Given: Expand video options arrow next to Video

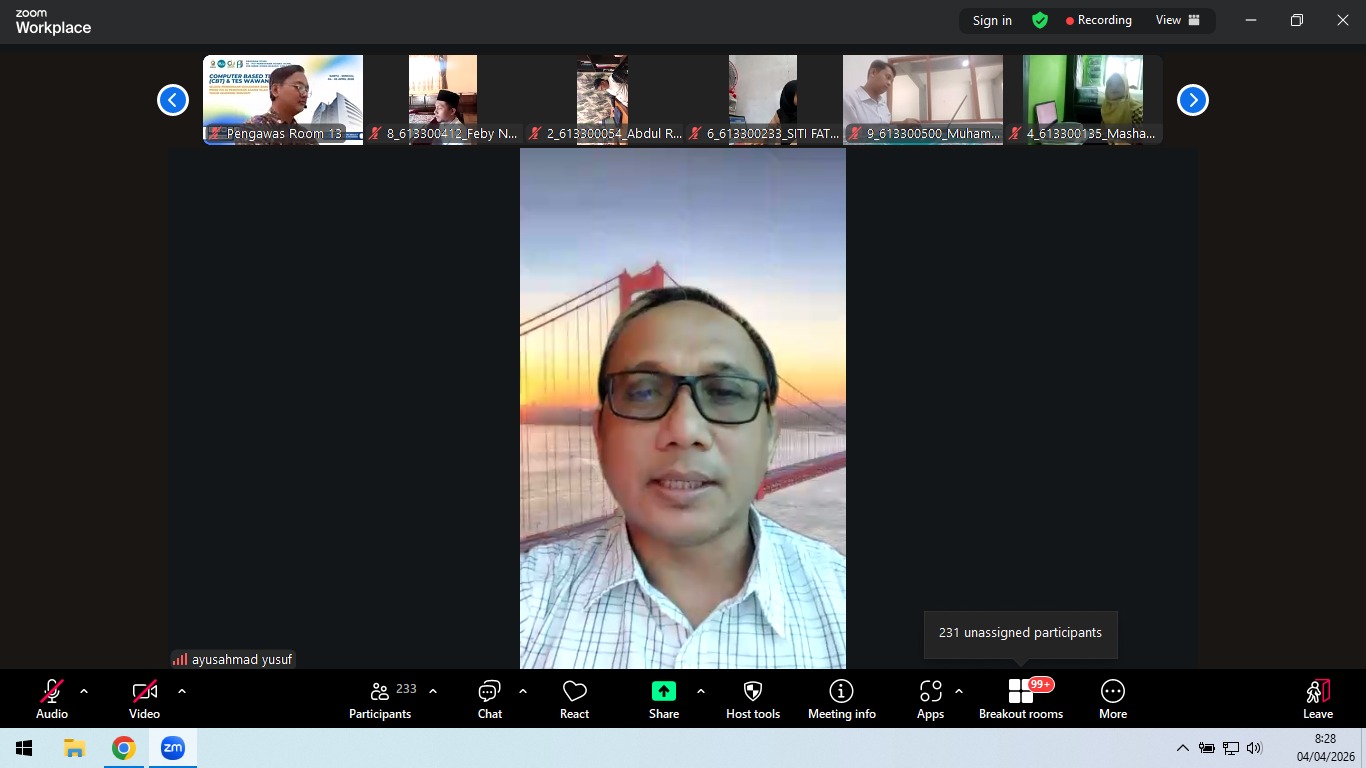Looking at the screenshot, I should pyautogui.click(x=182, y=691).
